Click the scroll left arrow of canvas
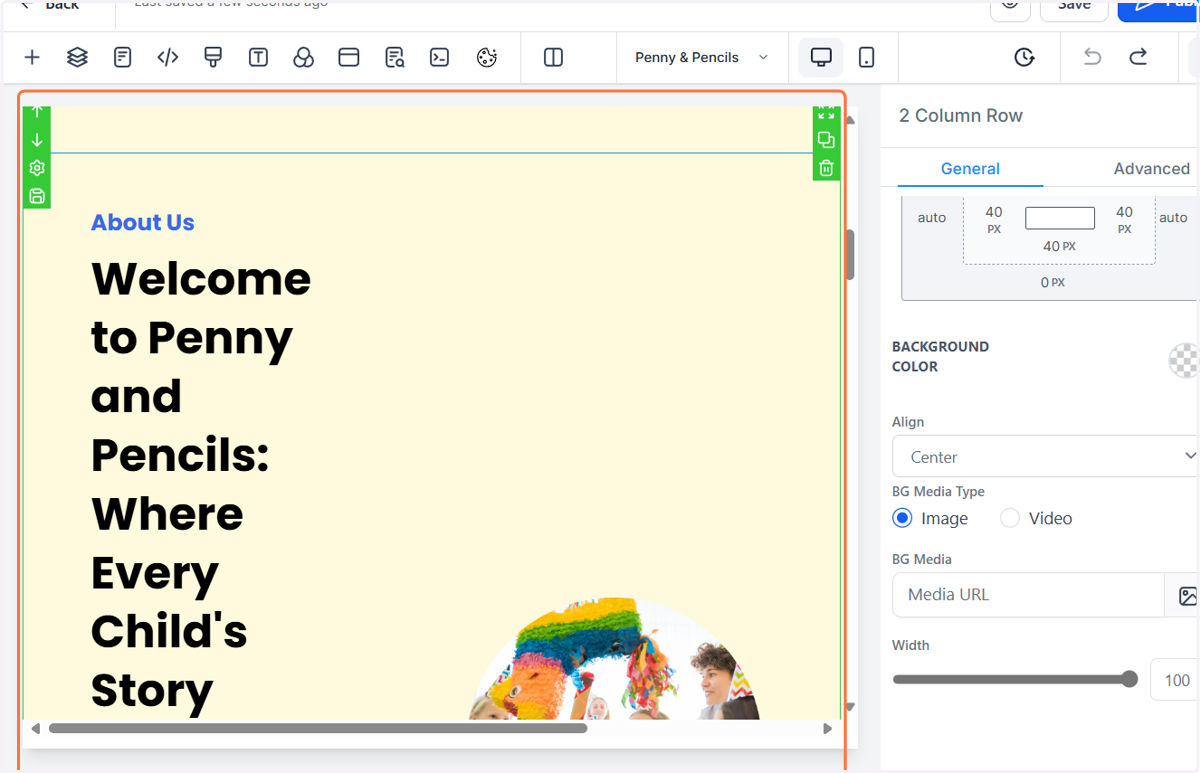1200x773 pixels. tap(35, 729)
